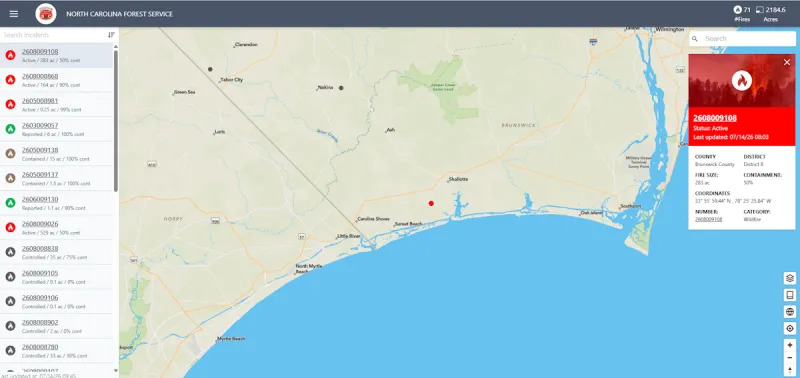Screen dimensions: 800x378
Task: Click the gray fire icon for incident 2608008902
Action: point(10,326)
